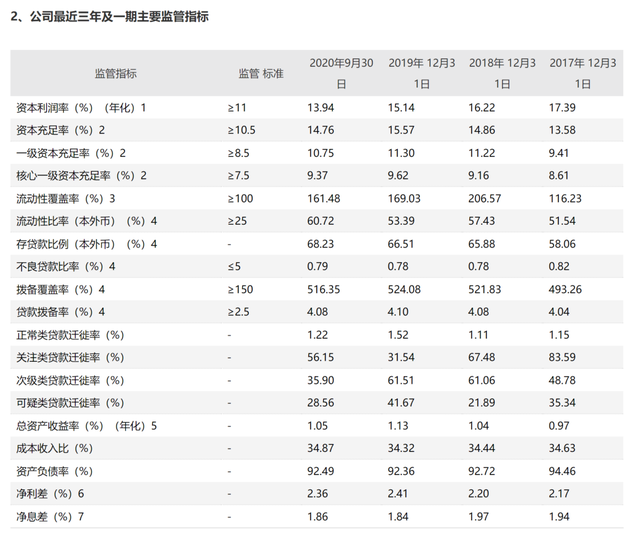Select row label 拨备覆盖率（%）4
Viewport: 640px width, 540px height.
(60, 290)
